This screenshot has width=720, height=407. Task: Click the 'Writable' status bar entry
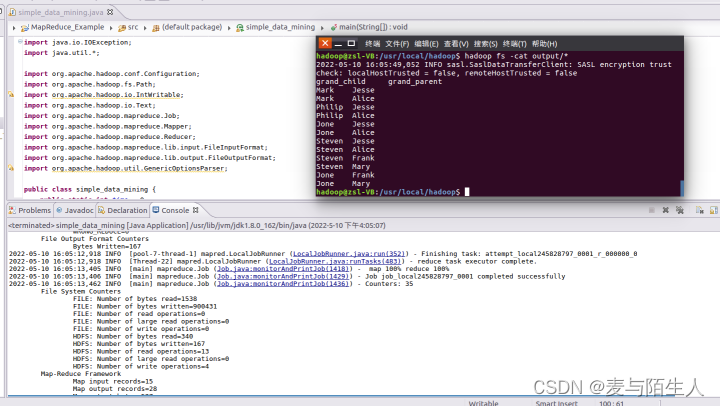pos(483,403)
